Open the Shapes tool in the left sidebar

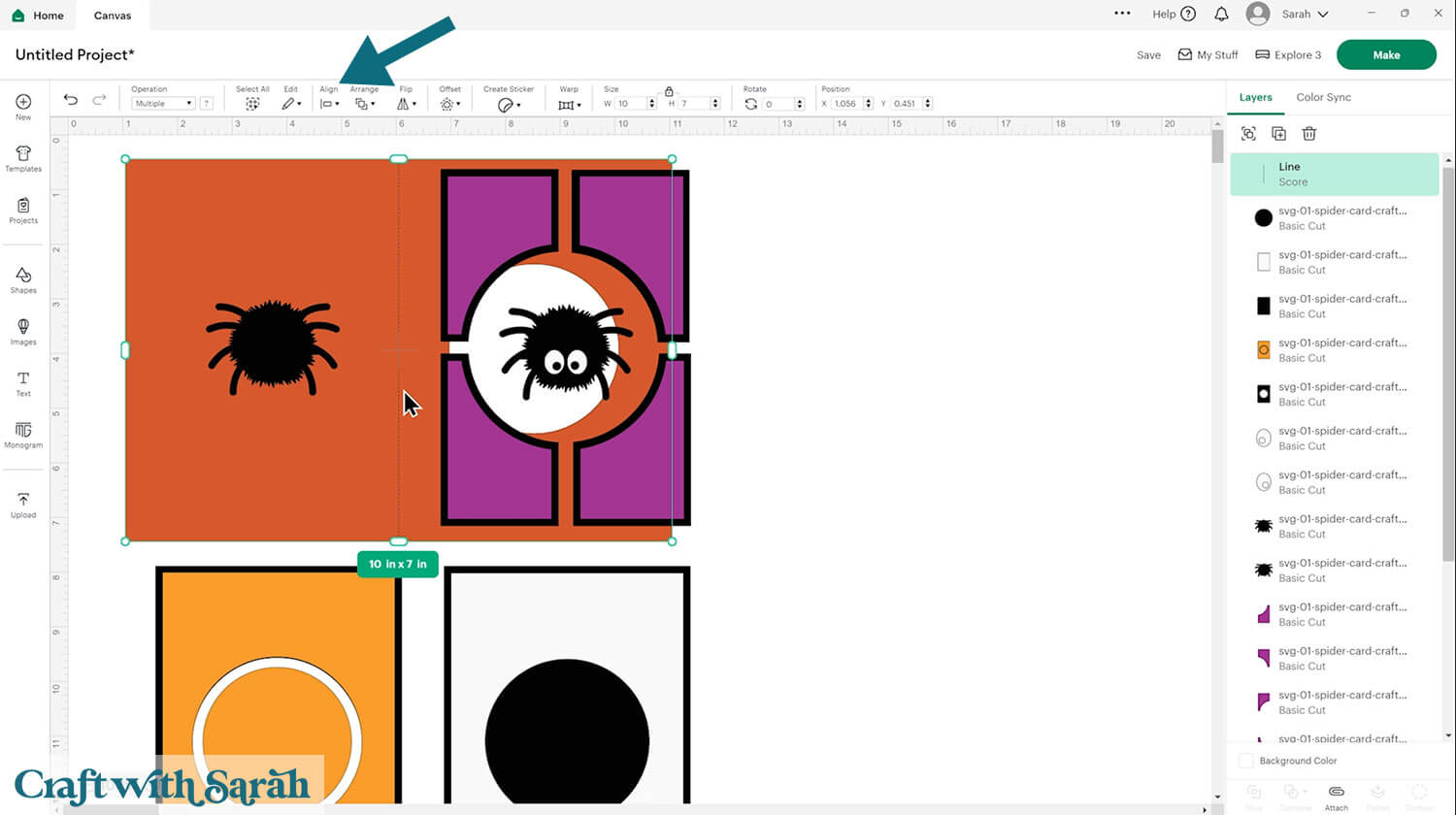coord(22,280)
